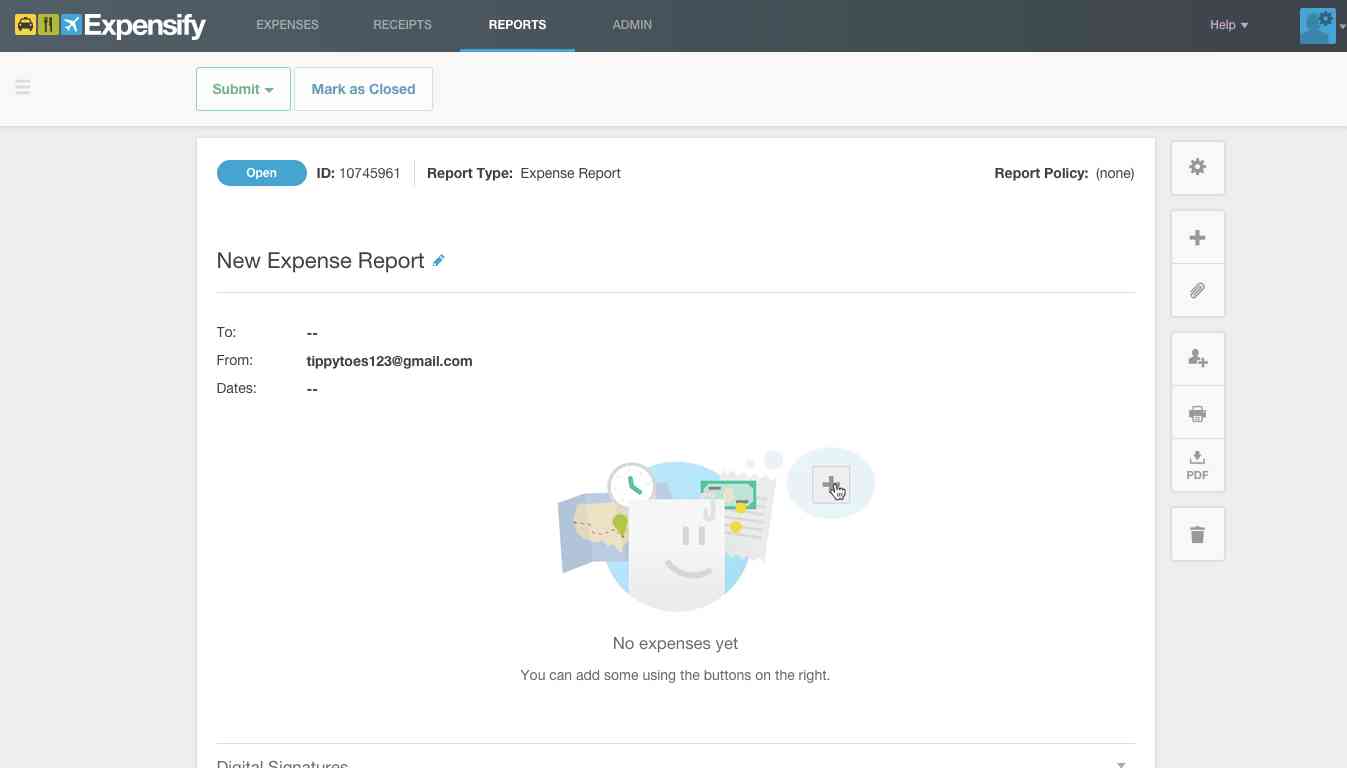Switch to the Receipts tab

pyautogui.click(x=402, y=25)
